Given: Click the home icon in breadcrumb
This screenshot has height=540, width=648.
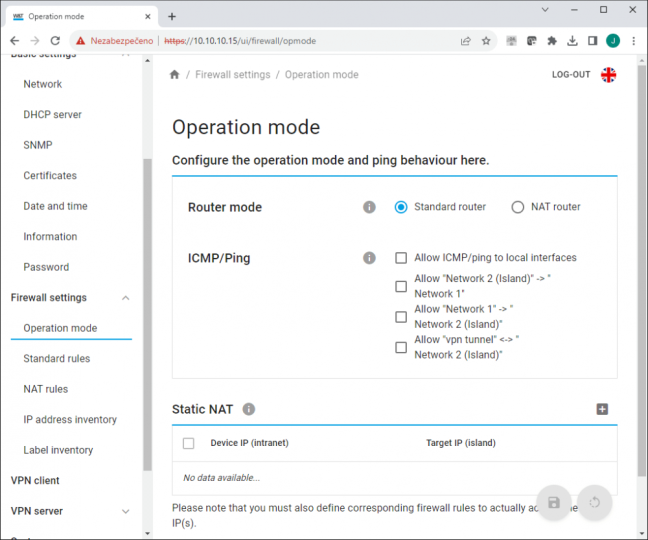Looking at the screenshot, I should click(174, 74).
